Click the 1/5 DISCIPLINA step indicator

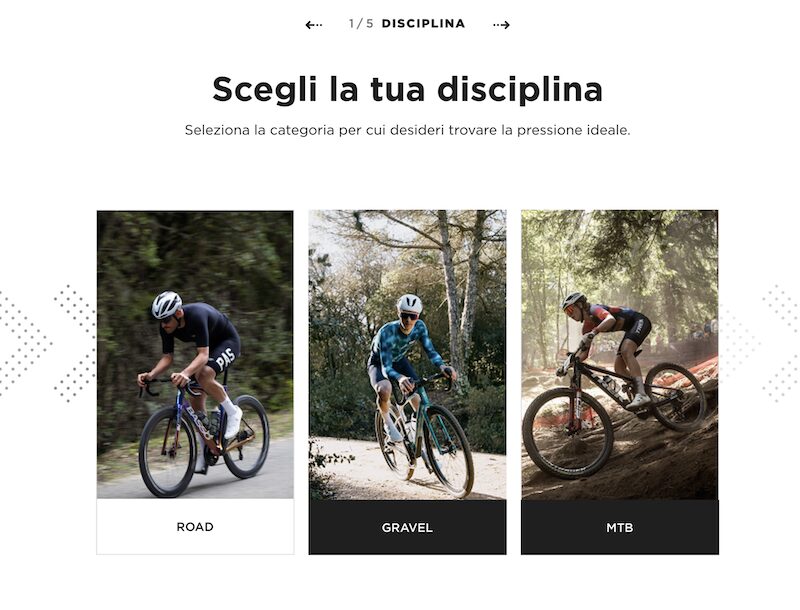tap(407, 23)
